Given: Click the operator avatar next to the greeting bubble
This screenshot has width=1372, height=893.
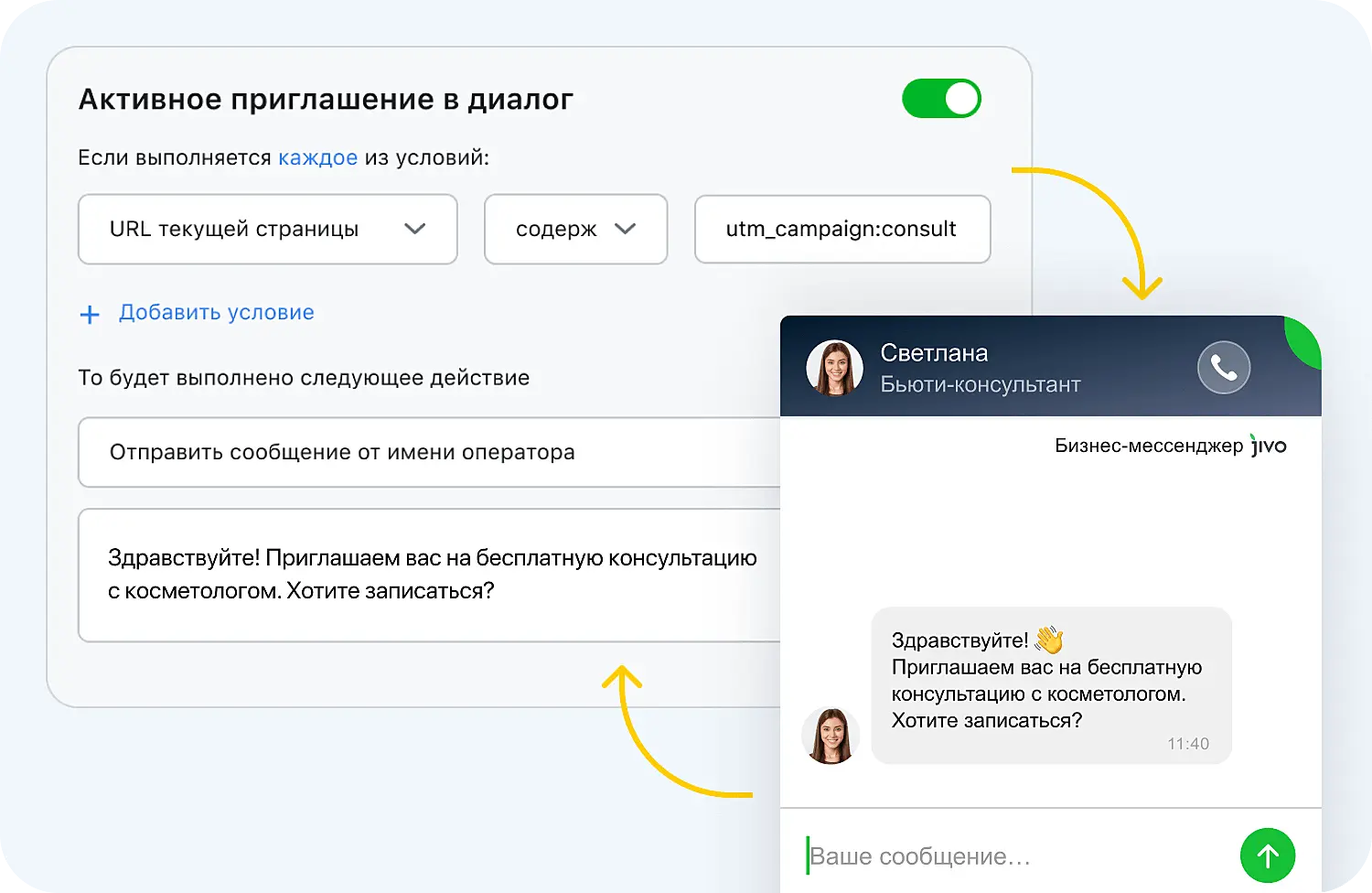Looking at the screenshot, I should point(831,736).
